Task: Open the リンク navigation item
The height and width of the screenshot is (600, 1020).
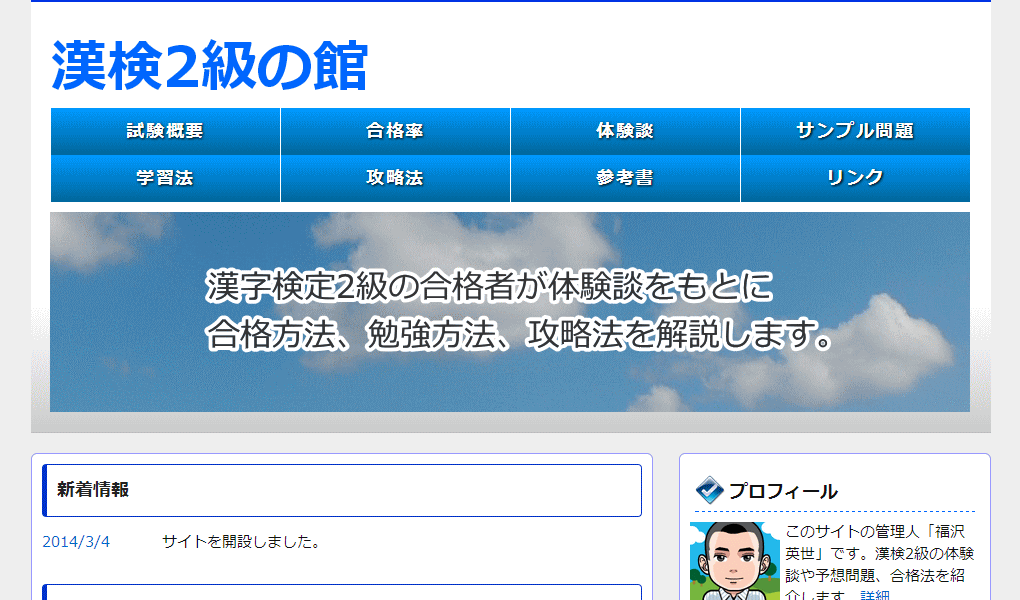Action: tap(855, 177)
